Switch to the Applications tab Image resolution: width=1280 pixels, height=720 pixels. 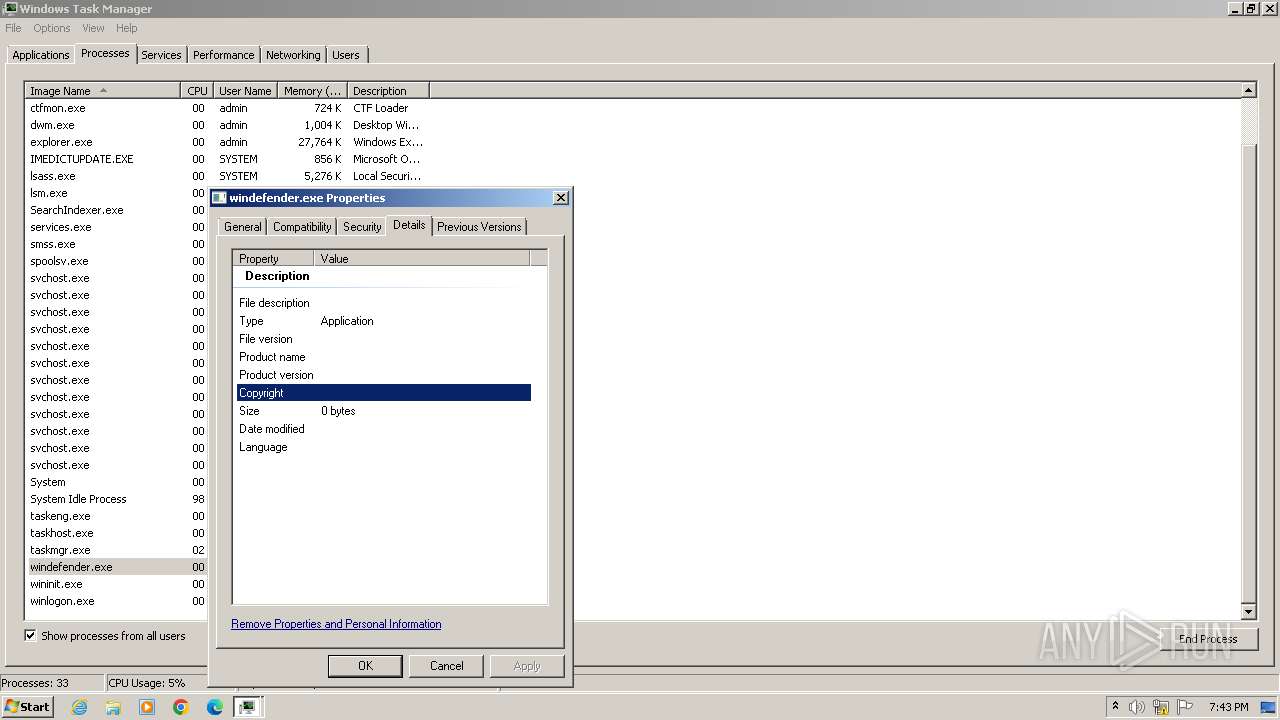coord(41,55)
